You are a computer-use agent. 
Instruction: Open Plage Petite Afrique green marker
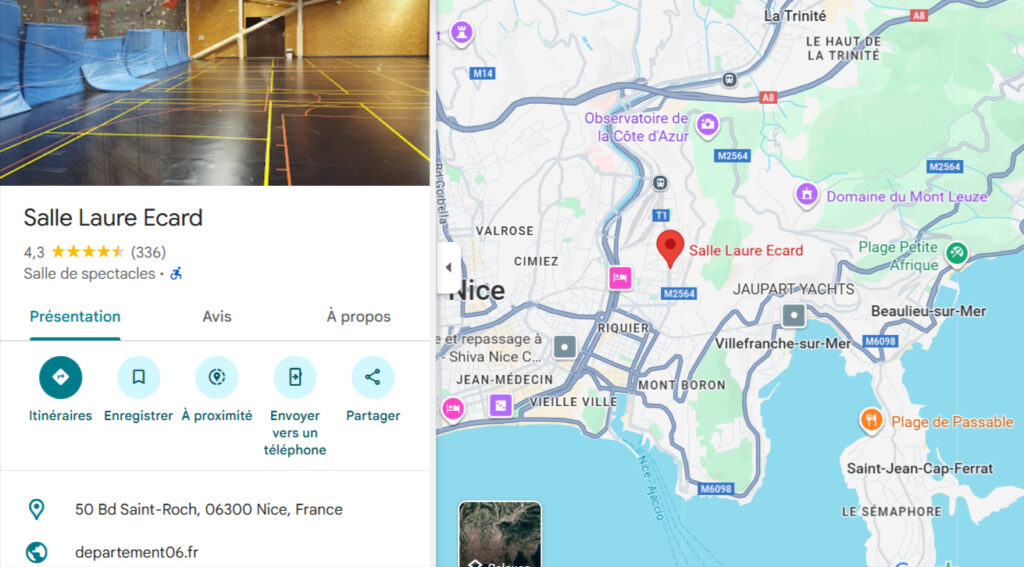coord(957,253)
